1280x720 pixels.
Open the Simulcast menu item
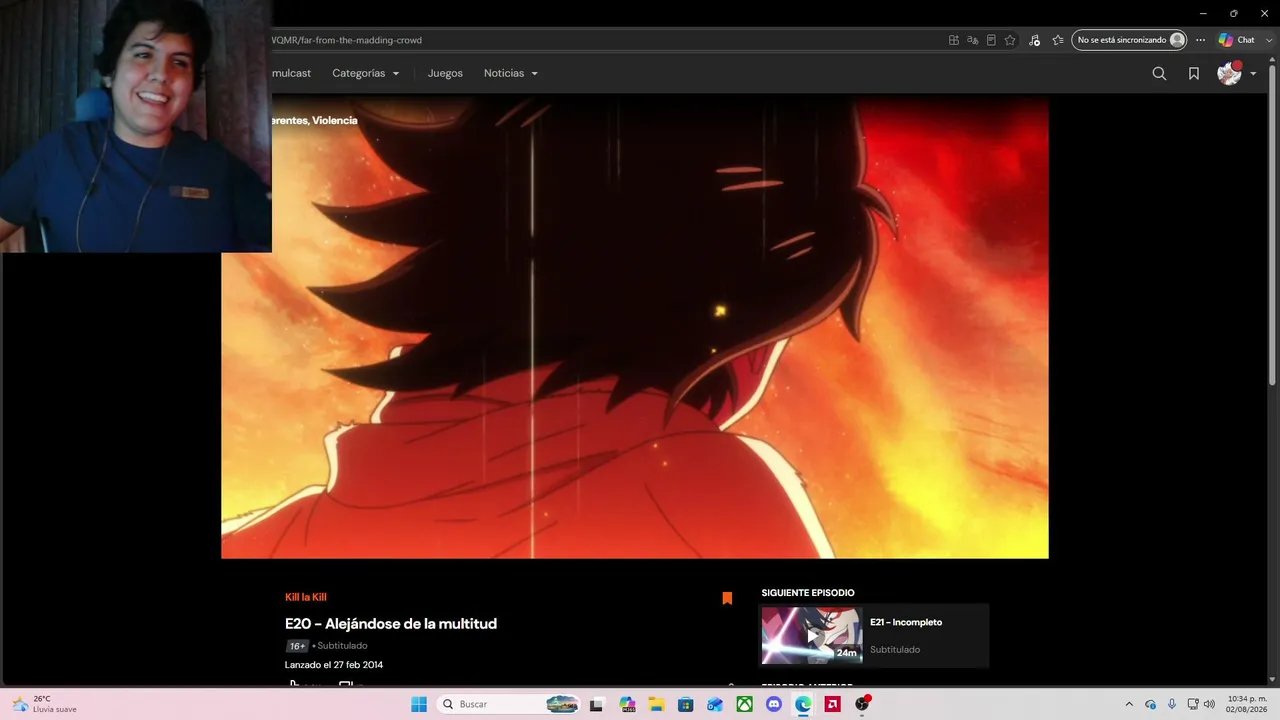291,73
